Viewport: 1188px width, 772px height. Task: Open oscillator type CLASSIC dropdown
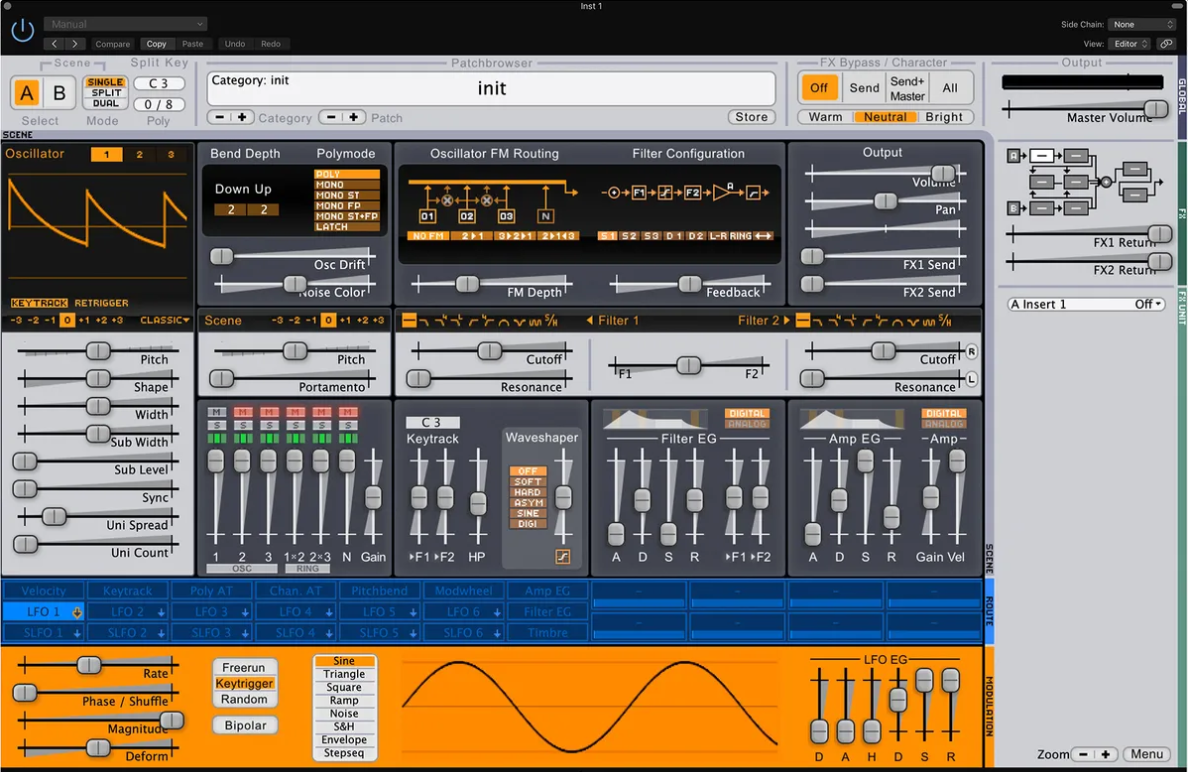tap(164, 320)
